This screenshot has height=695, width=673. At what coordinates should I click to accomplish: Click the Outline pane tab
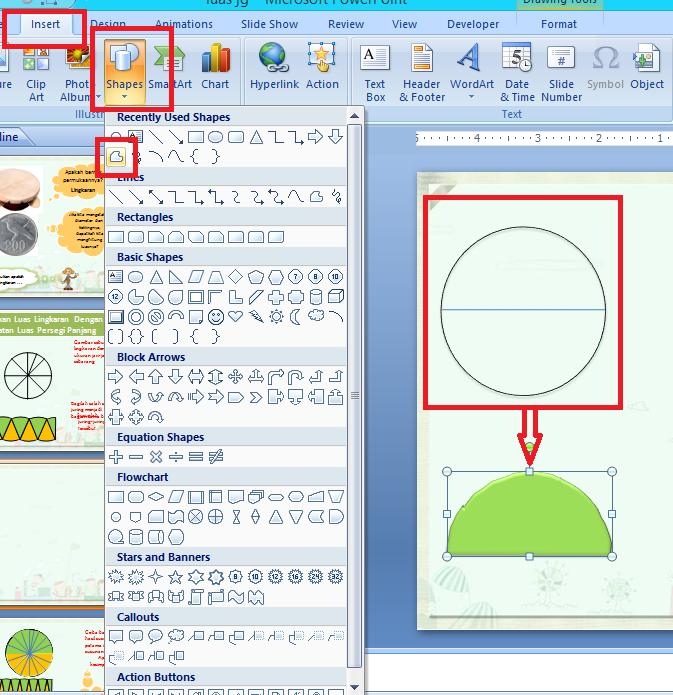coord(12,137)
